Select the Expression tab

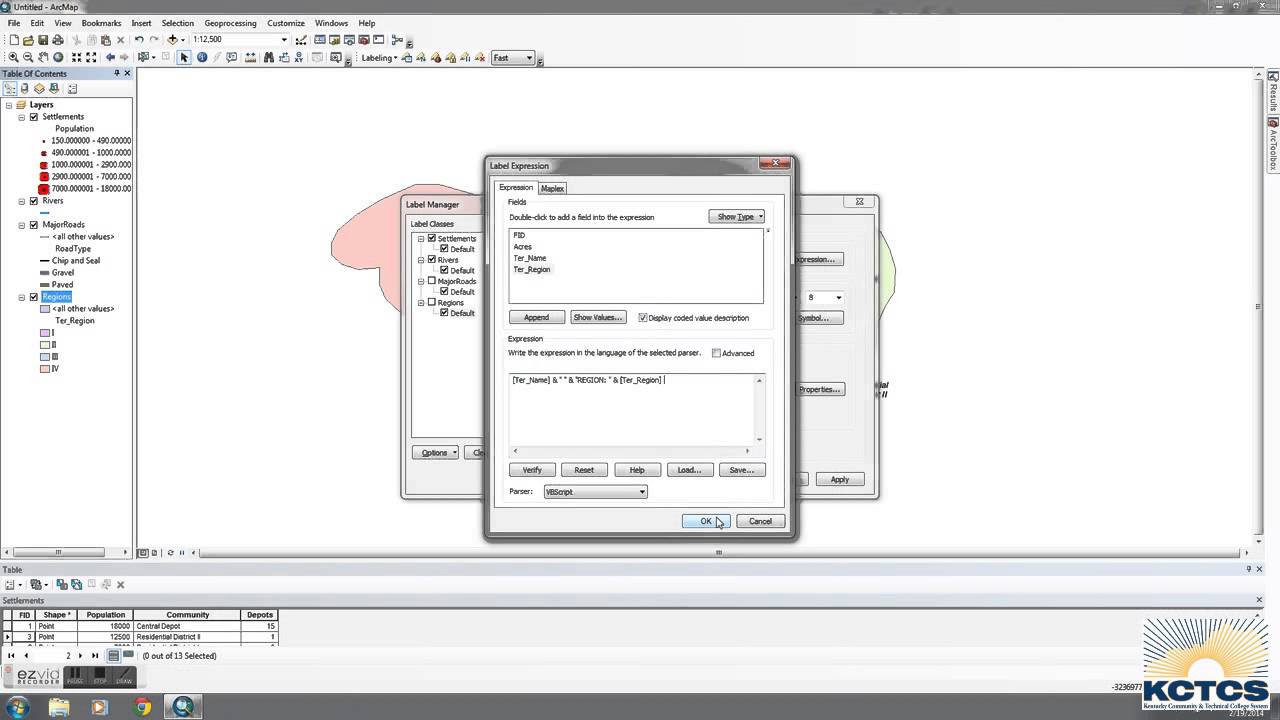tap(516, 187)
